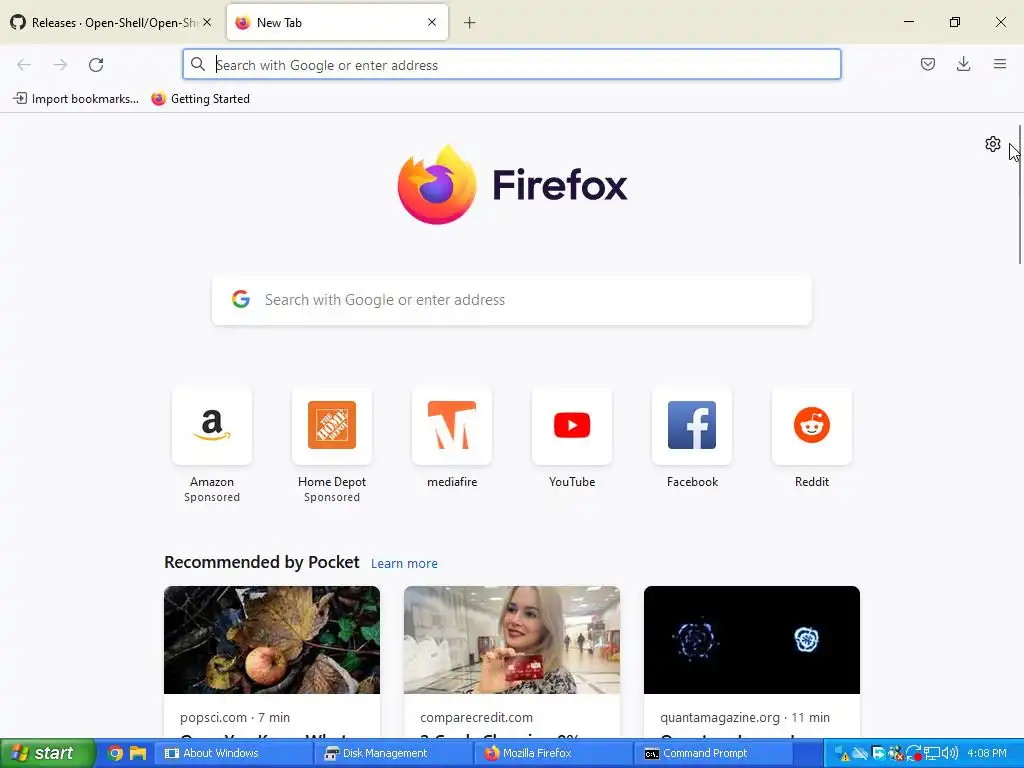Screen dimensions: 1024x768
Task: Open comparecredit.com article thumbnail
Action: point(511,640)
